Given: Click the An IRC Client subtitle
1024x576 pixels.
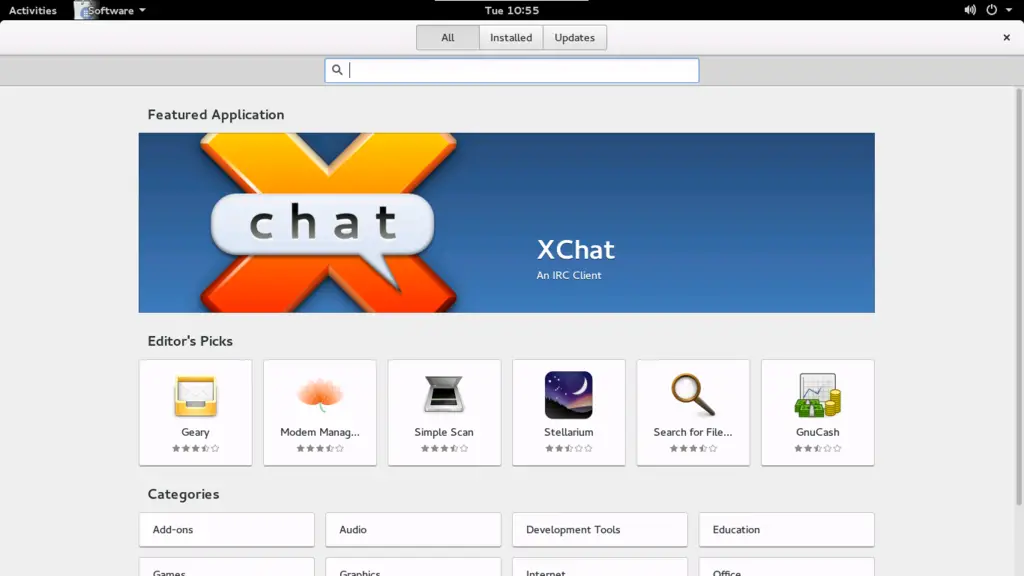Looking at the screenshot, I should click(x=569, y=275).
